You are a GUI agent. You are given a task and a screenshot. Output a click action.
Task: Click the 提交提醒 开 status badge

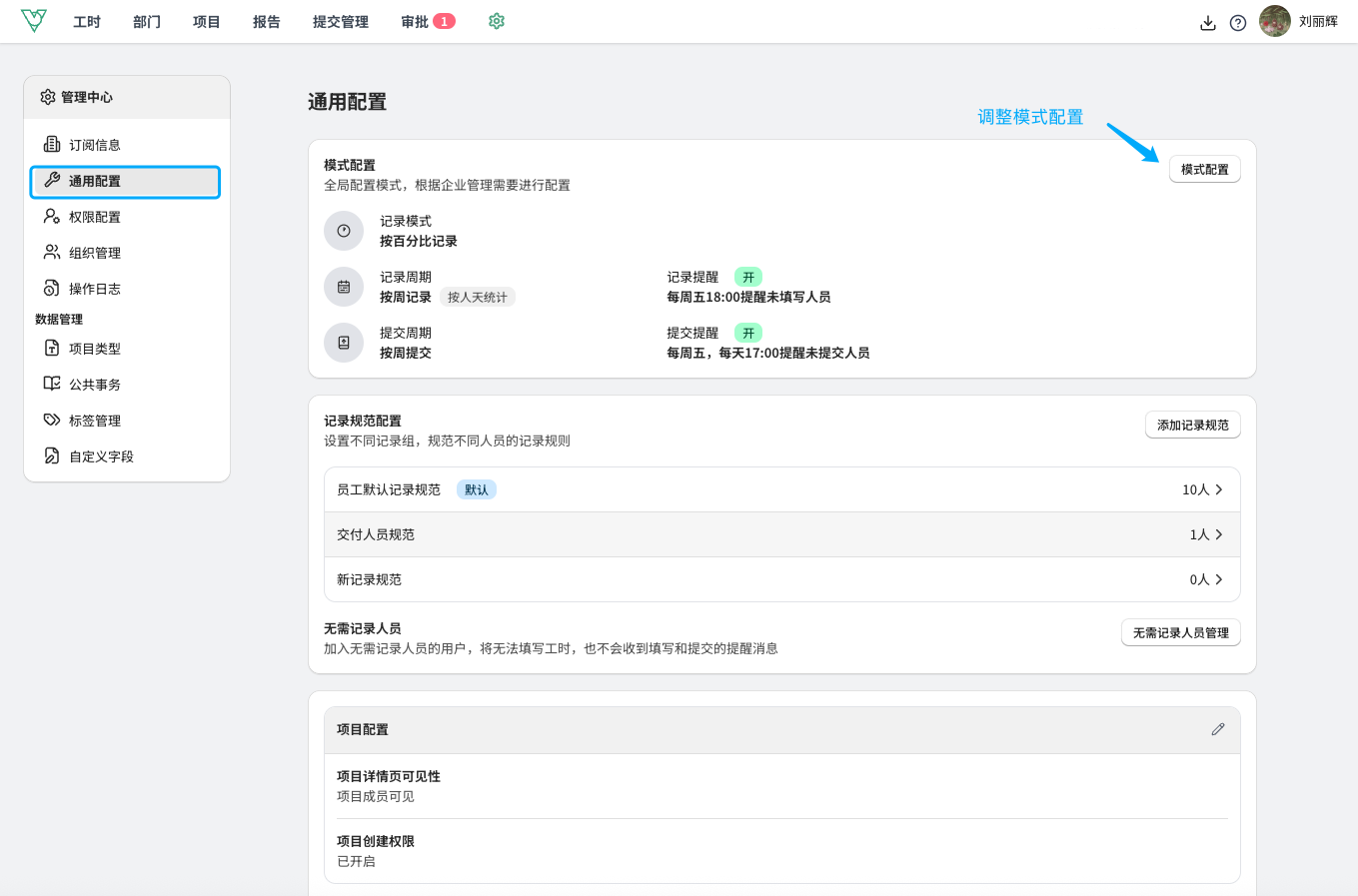click(747, 333)
